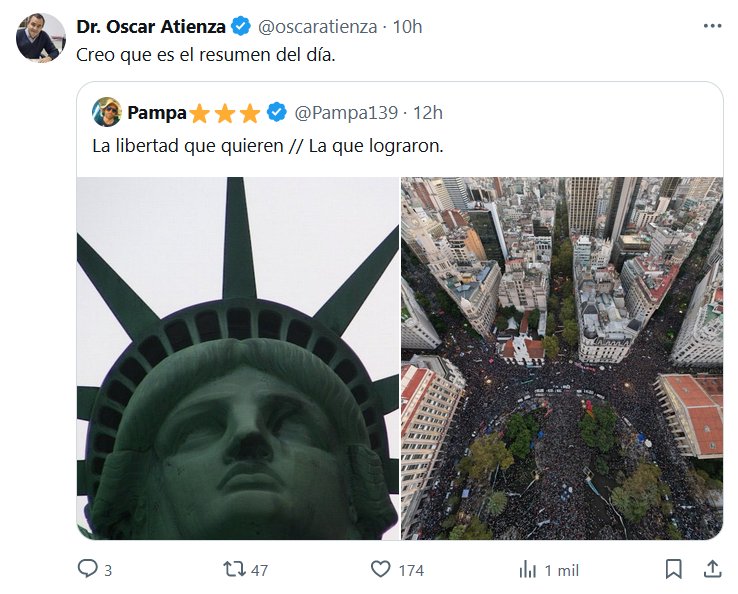This screenshot has height=594, width=738.
Task: Repost the tweet using the retweet icon
Action: click(x=234, y=569)
